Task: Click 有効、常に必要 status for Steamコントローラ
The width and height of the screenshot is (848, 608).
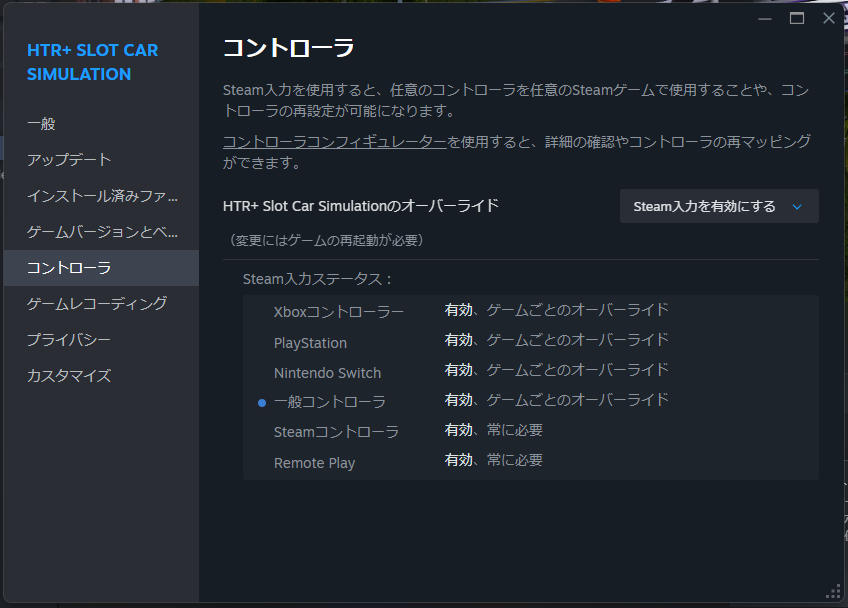Action: click(493, 430)
